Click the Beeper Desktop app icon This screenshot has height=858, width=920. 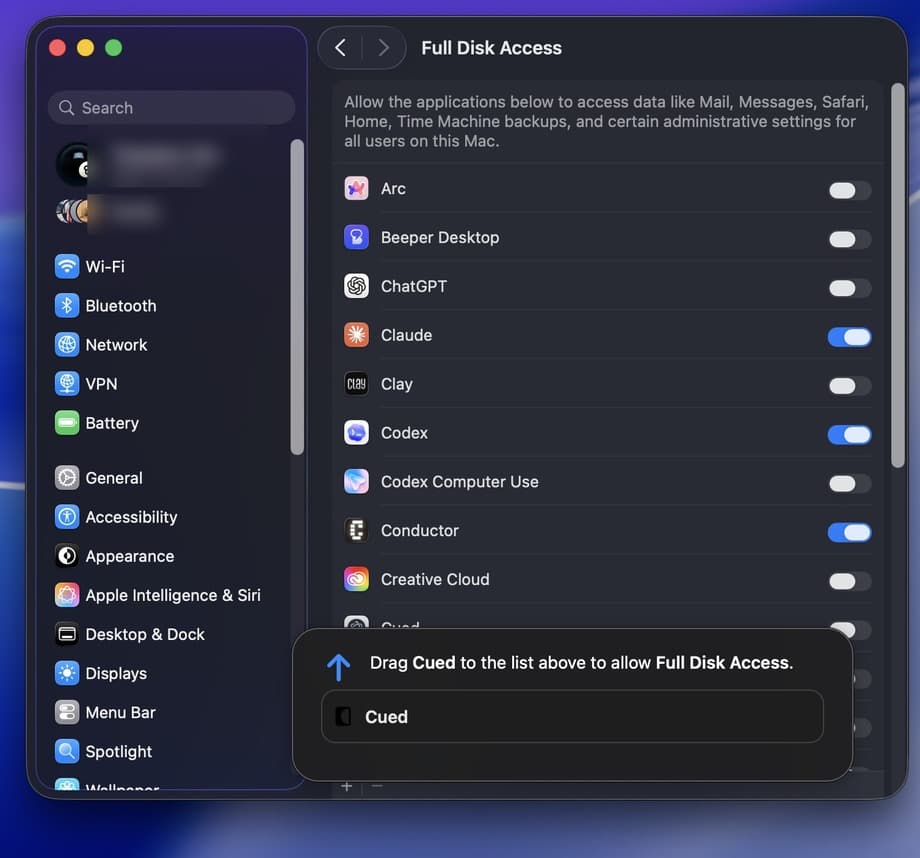[x=356, y=237]
